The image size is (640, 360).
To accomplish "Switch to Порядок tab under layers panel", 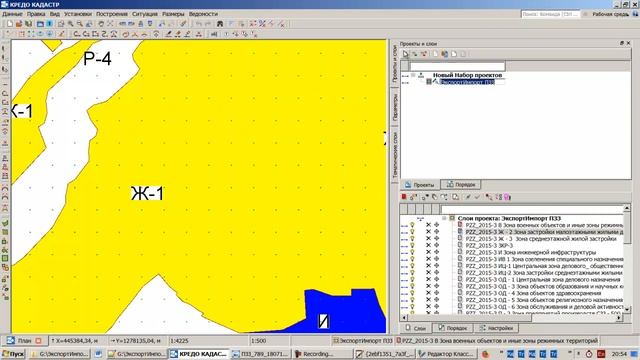I will pos(452,328).
